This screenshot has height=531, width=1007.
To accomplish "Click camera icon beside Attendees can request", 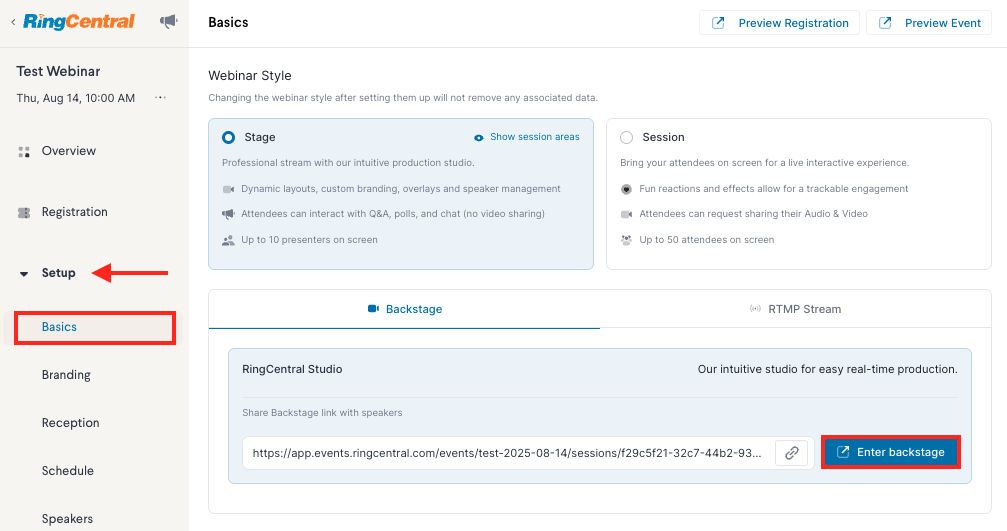I will pos(626,214).
